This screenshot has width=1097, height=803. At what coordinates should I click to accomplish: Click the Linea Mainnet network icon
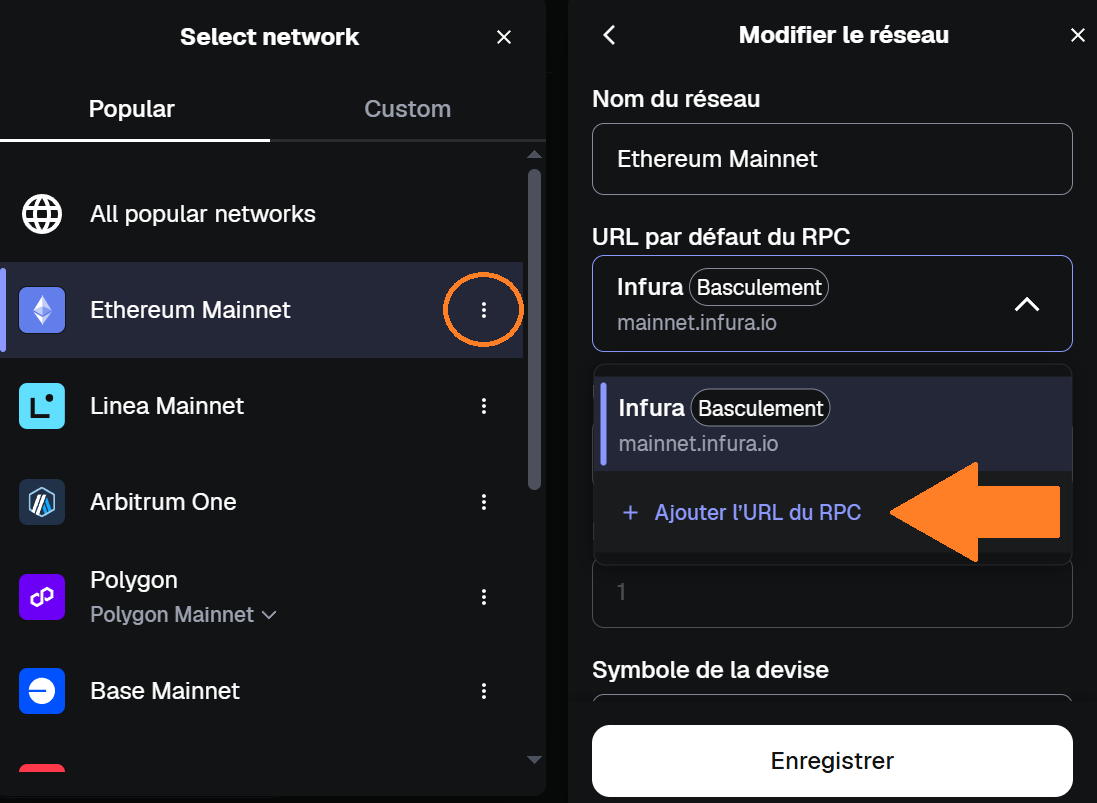(x=40, y=406)
